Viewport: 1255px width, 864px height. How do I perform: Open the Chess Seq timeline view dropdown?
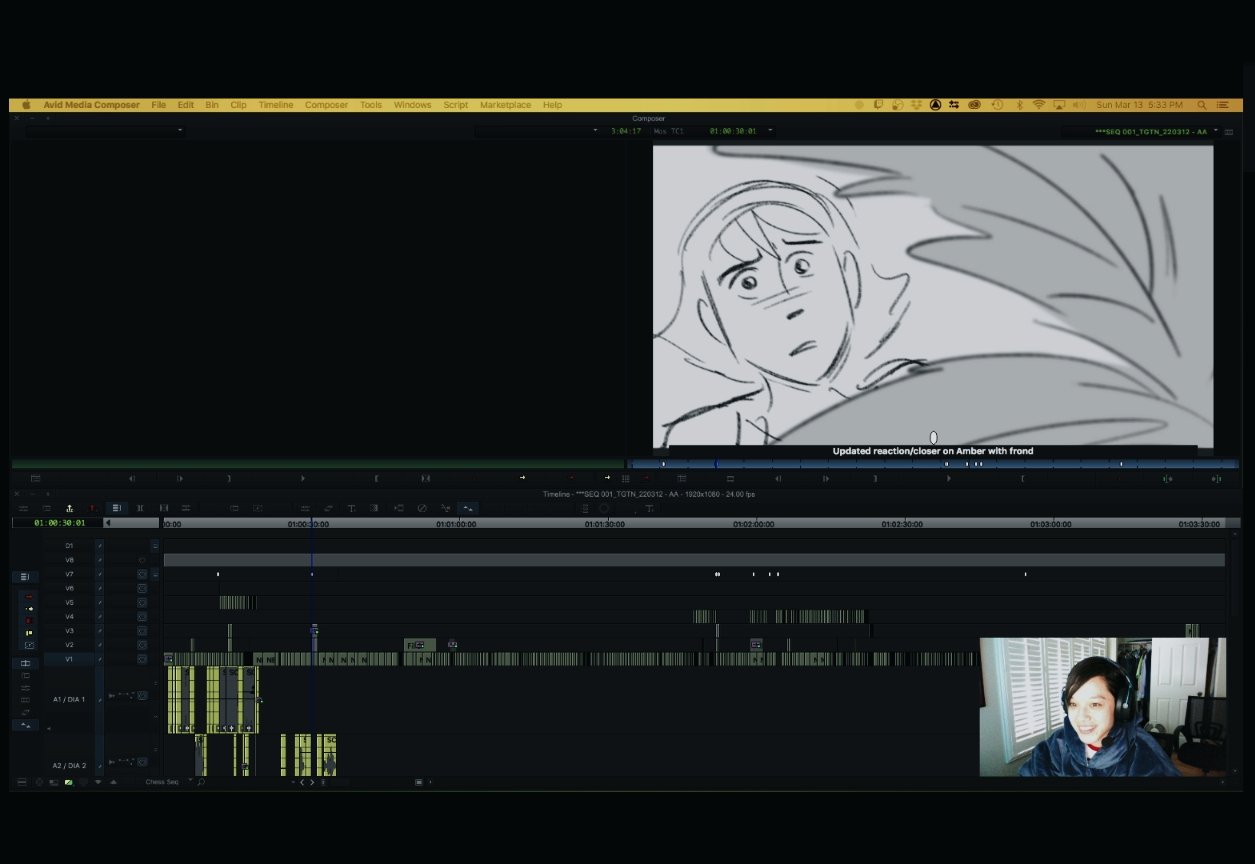coord(190,781)
